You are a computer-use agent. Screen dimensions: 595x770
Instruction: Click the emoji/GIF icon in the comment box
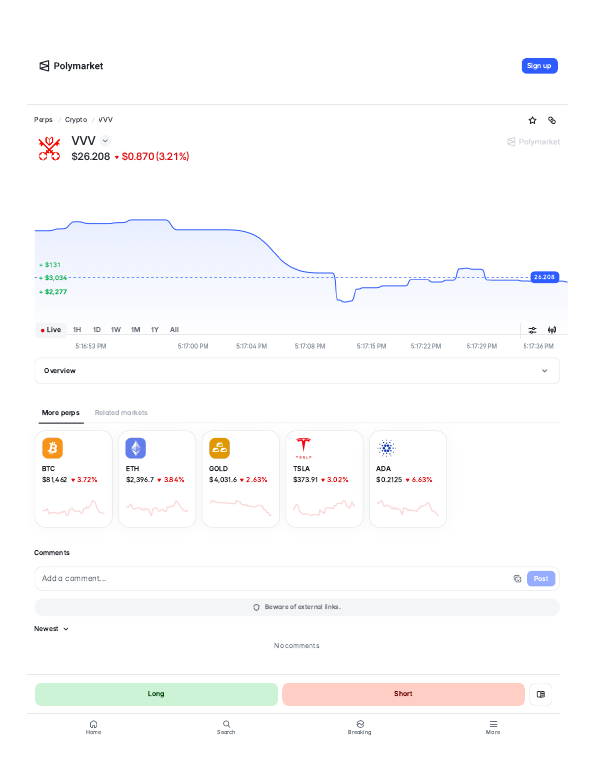517,578
